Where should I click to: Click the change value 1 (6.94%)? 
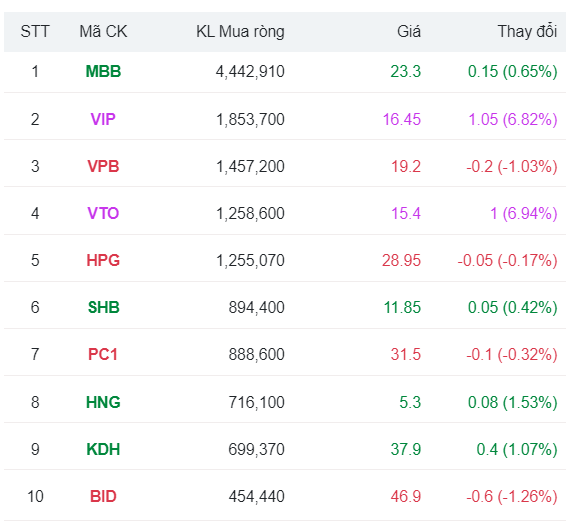pos(524,213)
